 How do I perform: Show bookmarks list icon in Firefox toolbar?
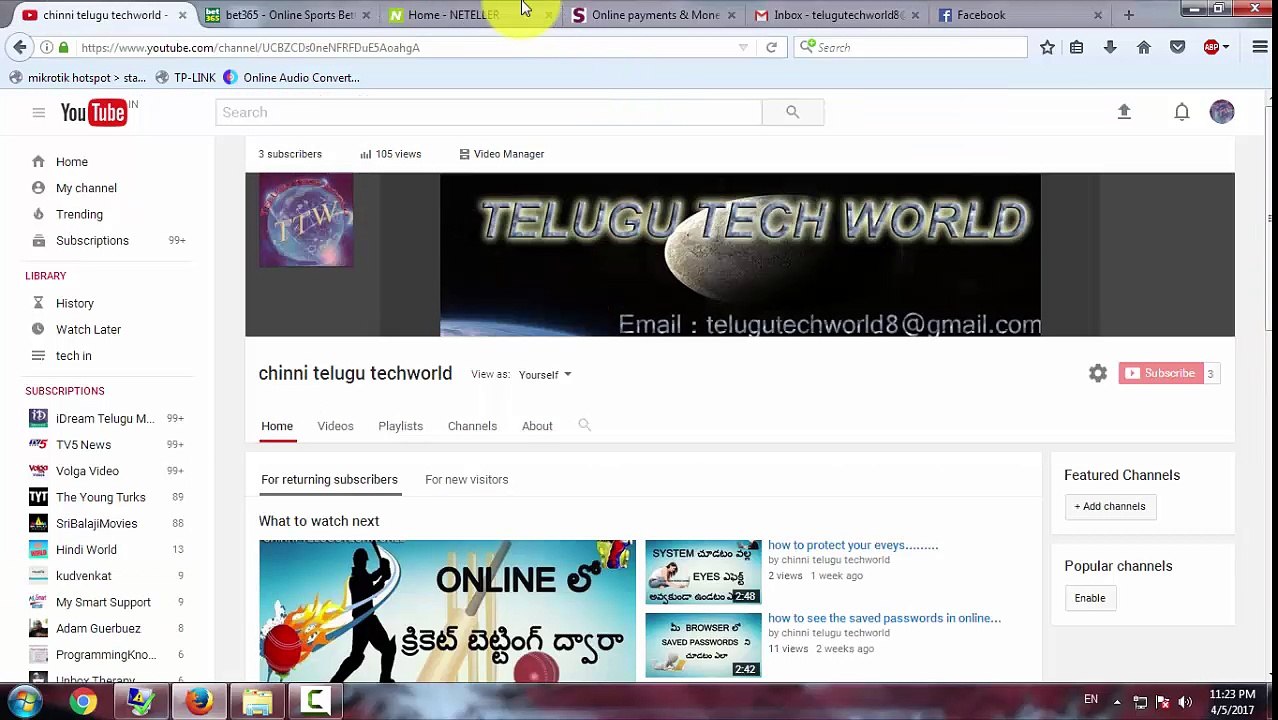1077,47
